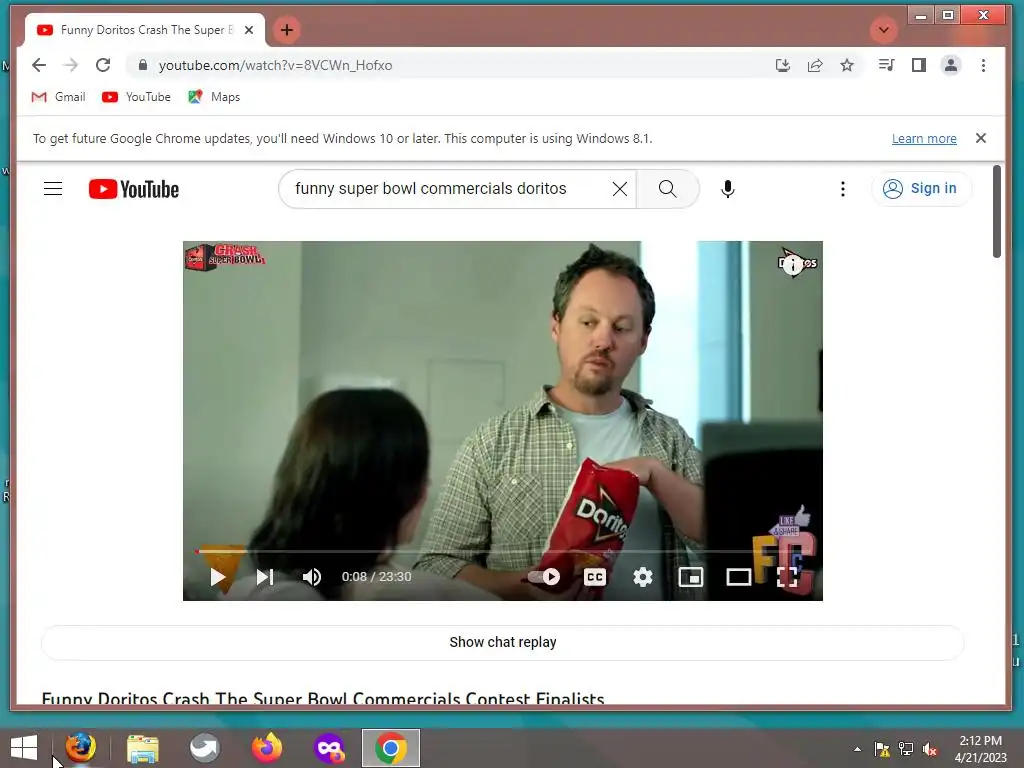The height and width of the screenshot is (768, 1024).
Task: Close the Funny Doritos tab
Action: coord(249,30)
